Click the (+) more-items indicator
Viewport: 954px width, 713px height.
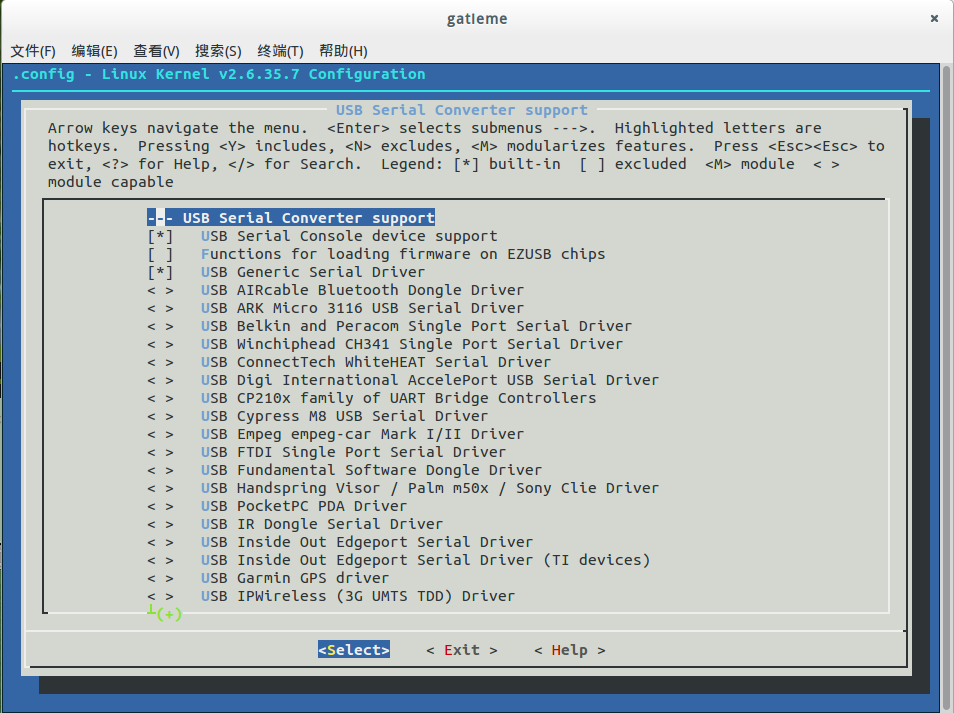(169, 614)
